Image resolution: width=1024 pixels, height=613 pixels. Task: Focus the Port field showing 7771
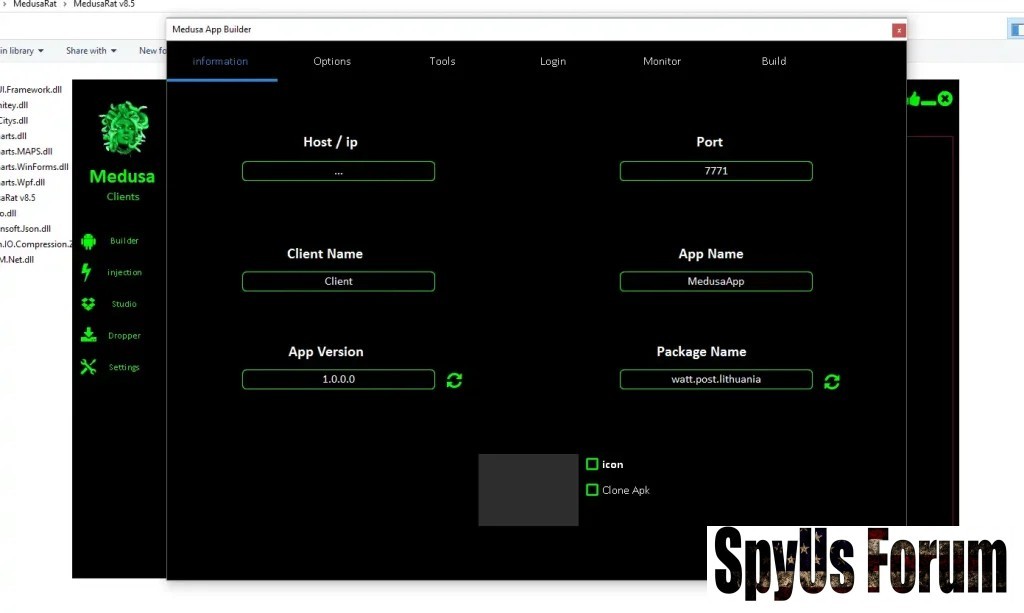coord(716,171)
